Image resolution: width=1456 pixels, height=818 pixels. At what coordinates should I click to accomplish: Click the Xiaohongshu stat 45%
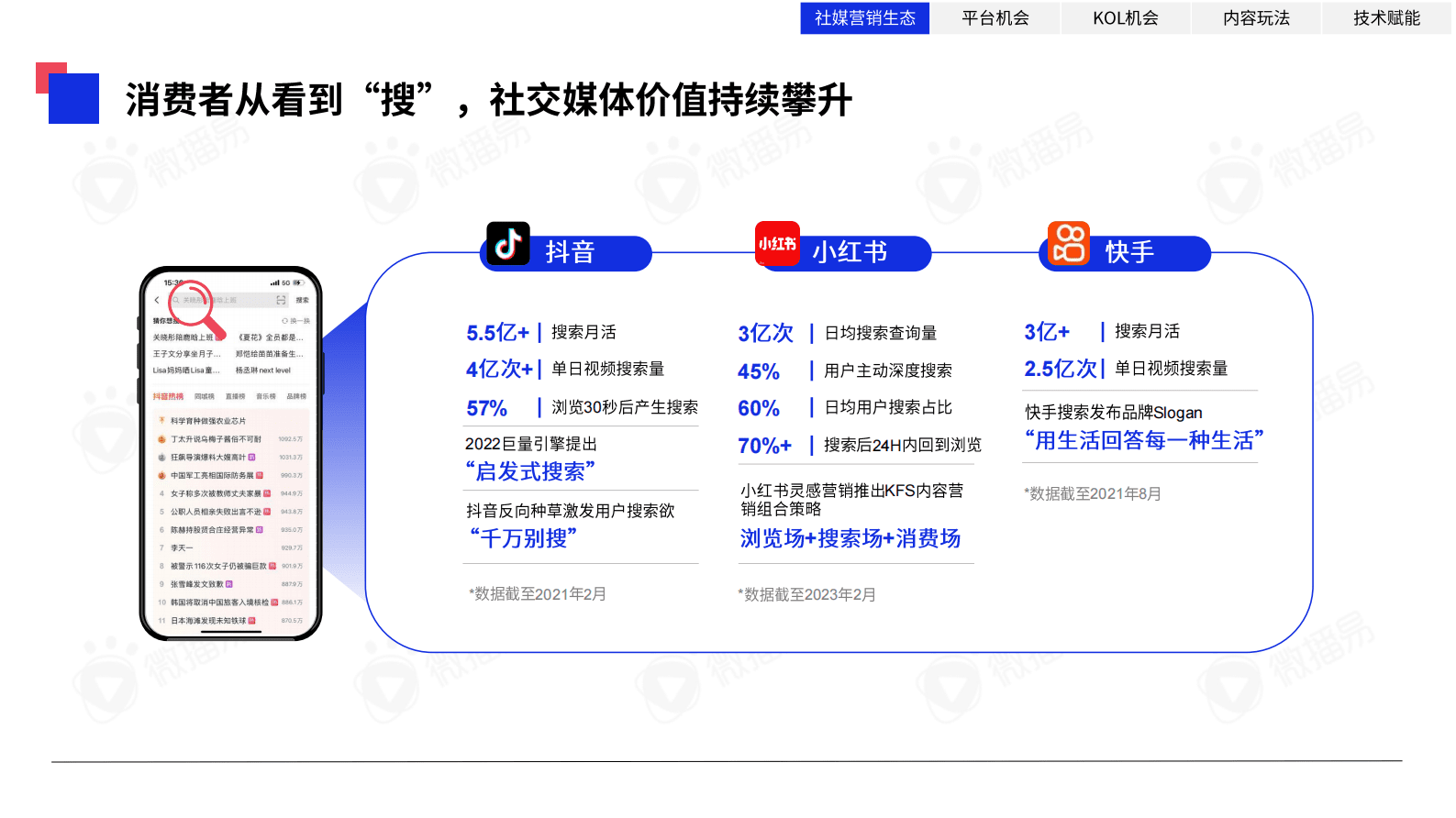(759, 371)
